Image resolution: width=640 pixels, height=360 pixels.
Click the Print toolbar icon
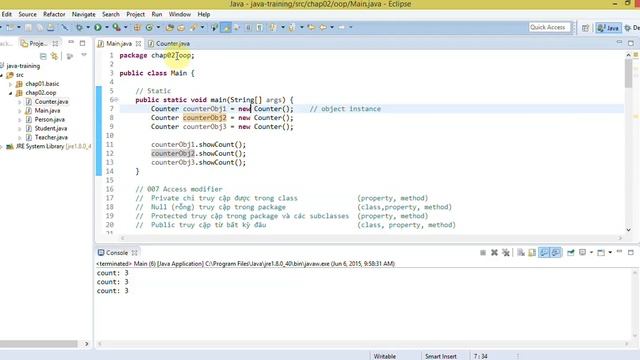tap(51, 27)
